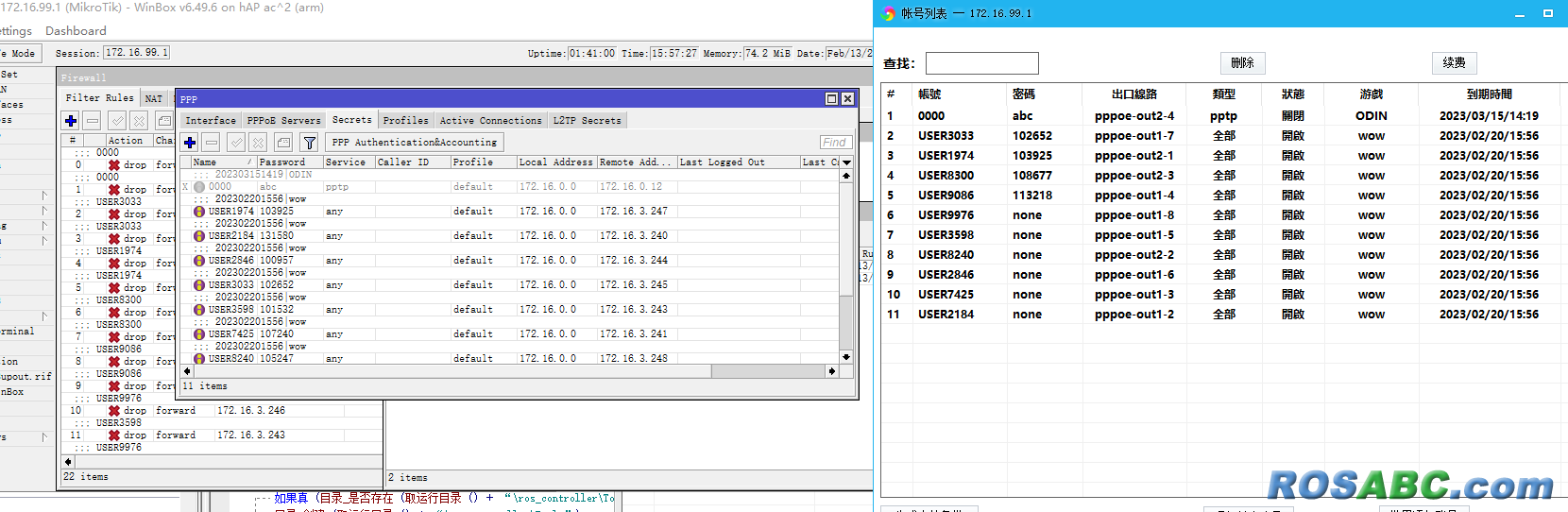Click the Enable checkmark icon in Firewall toolbar

point(117,121)
